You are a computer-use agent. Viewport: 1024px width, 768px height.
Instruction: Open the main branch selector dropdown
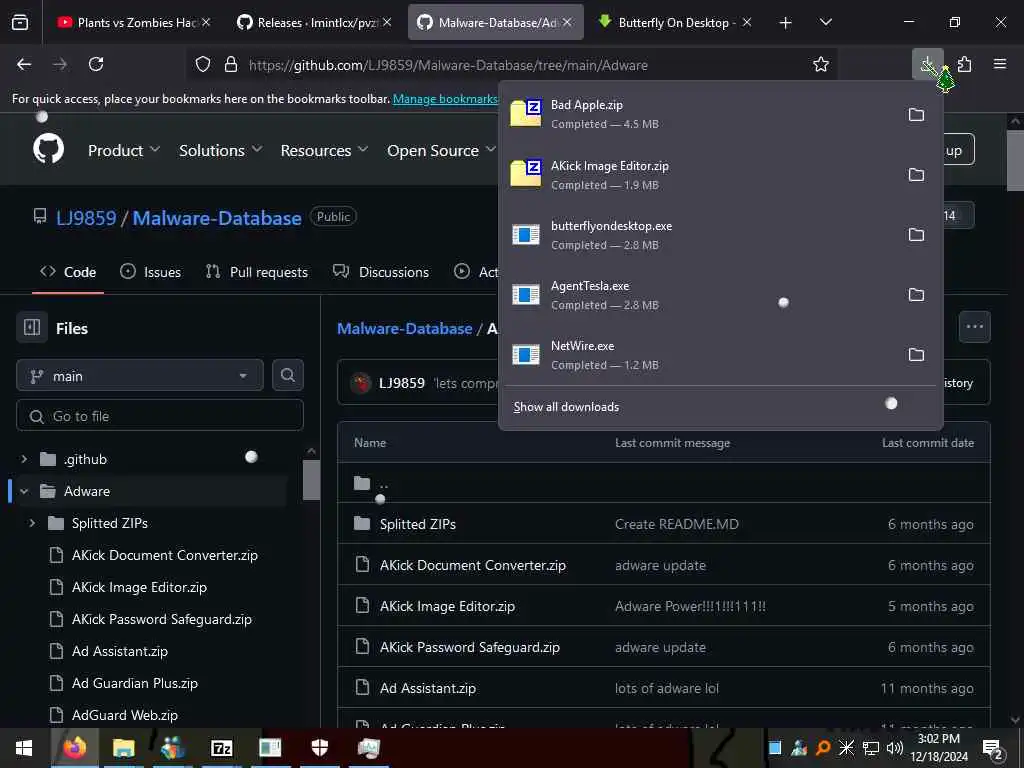[x=140, y=376]
